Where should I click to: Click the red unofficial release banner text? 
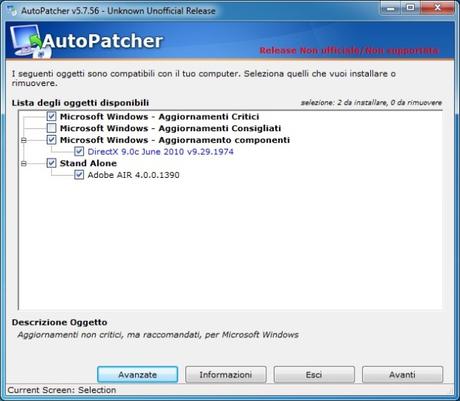click(349, 51)
